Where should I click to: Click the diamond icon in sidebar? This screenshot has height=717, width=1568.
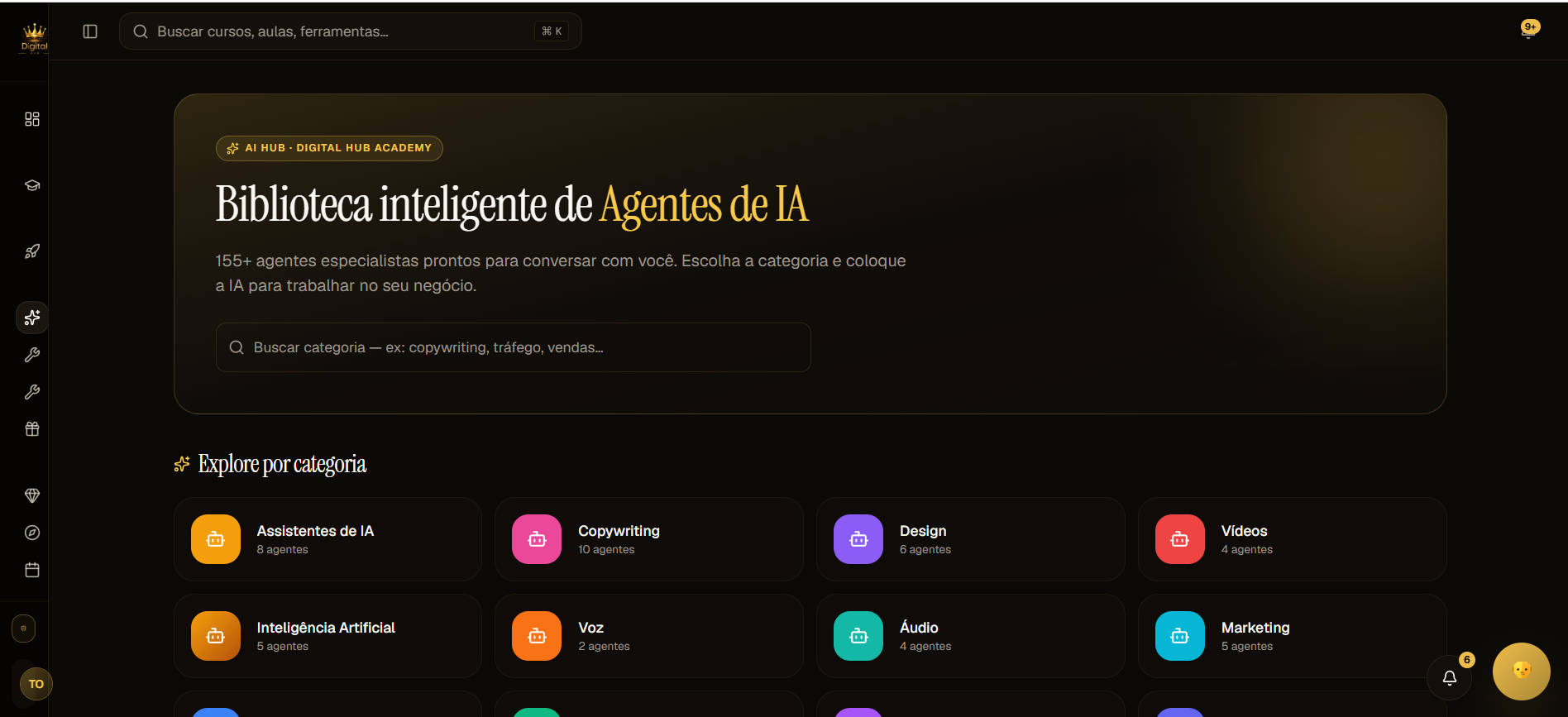point(32,495)
